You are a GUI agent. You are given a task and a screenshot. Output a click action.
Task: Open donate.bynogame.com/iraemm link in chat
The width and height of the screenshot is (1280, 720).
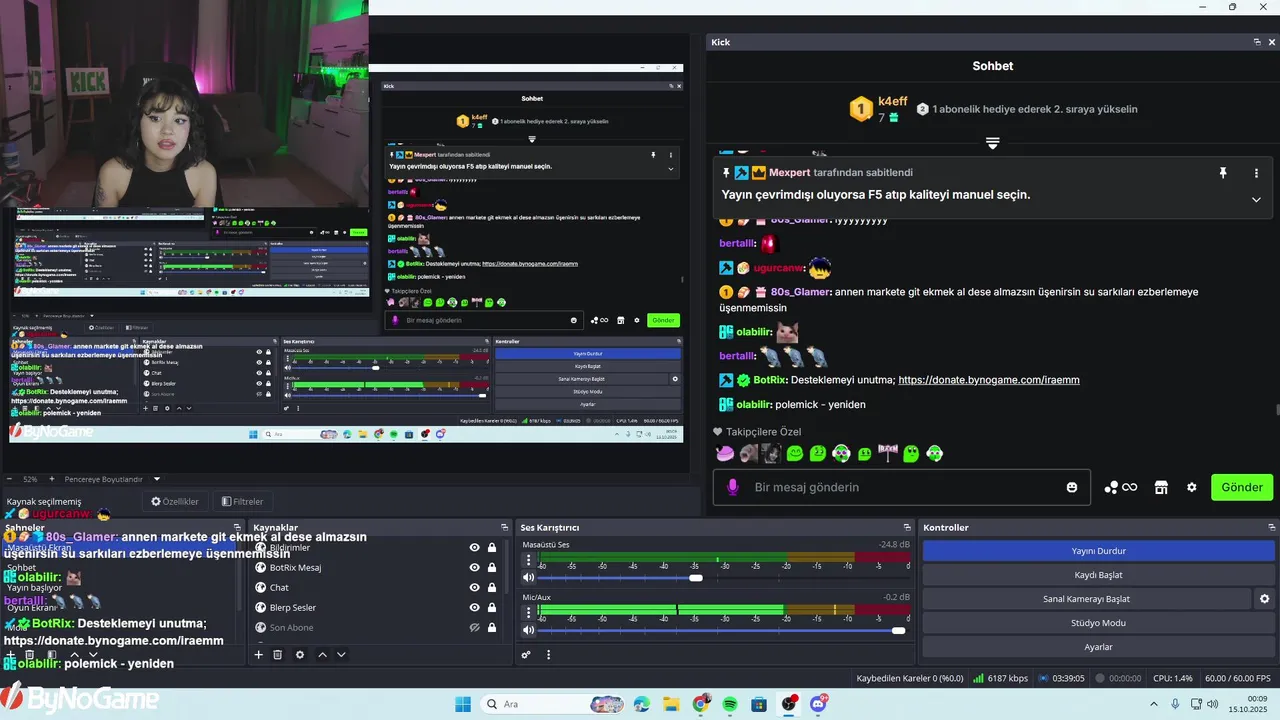(x=989, y=380)
